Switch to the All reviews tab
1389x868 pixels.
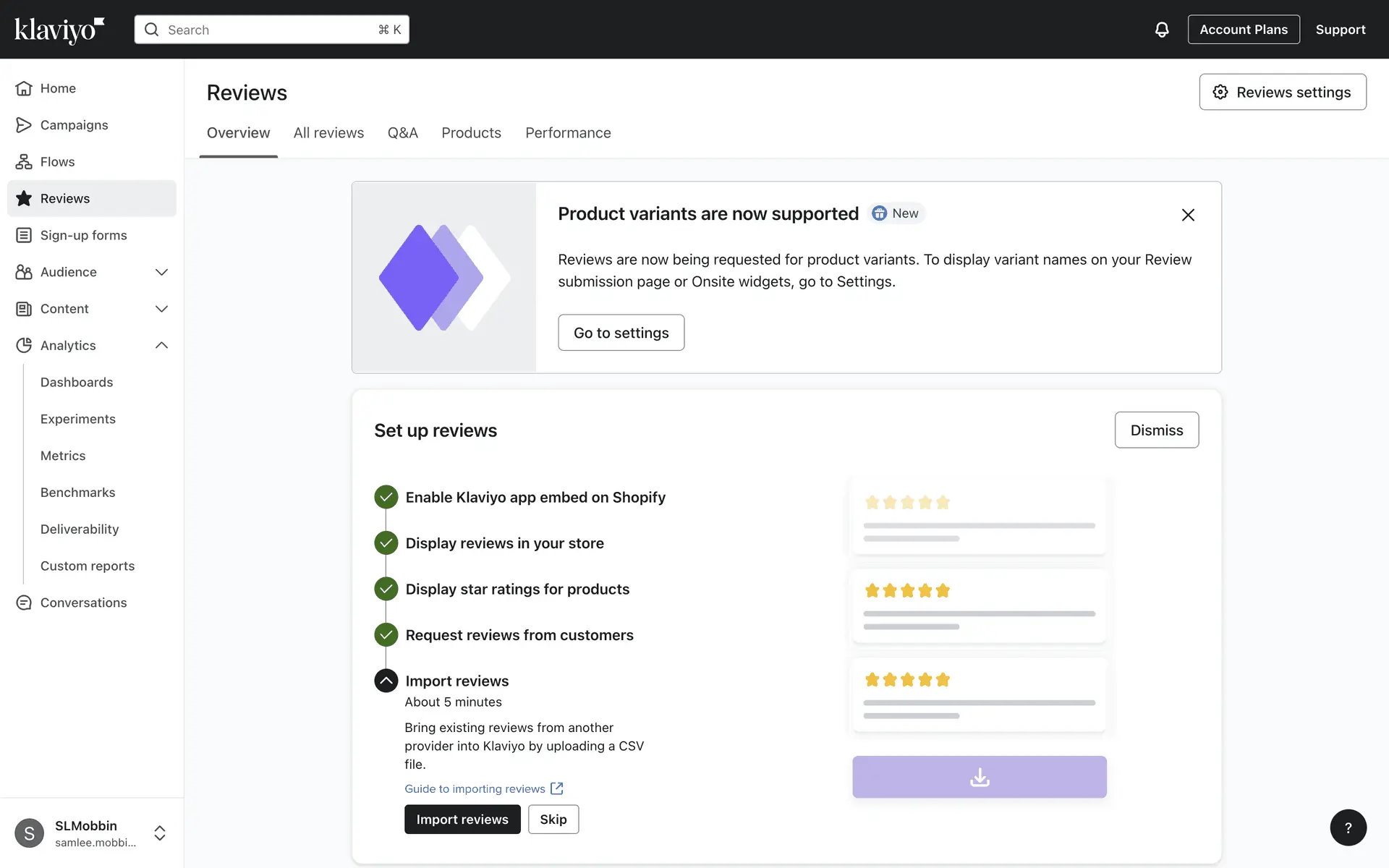328,133
